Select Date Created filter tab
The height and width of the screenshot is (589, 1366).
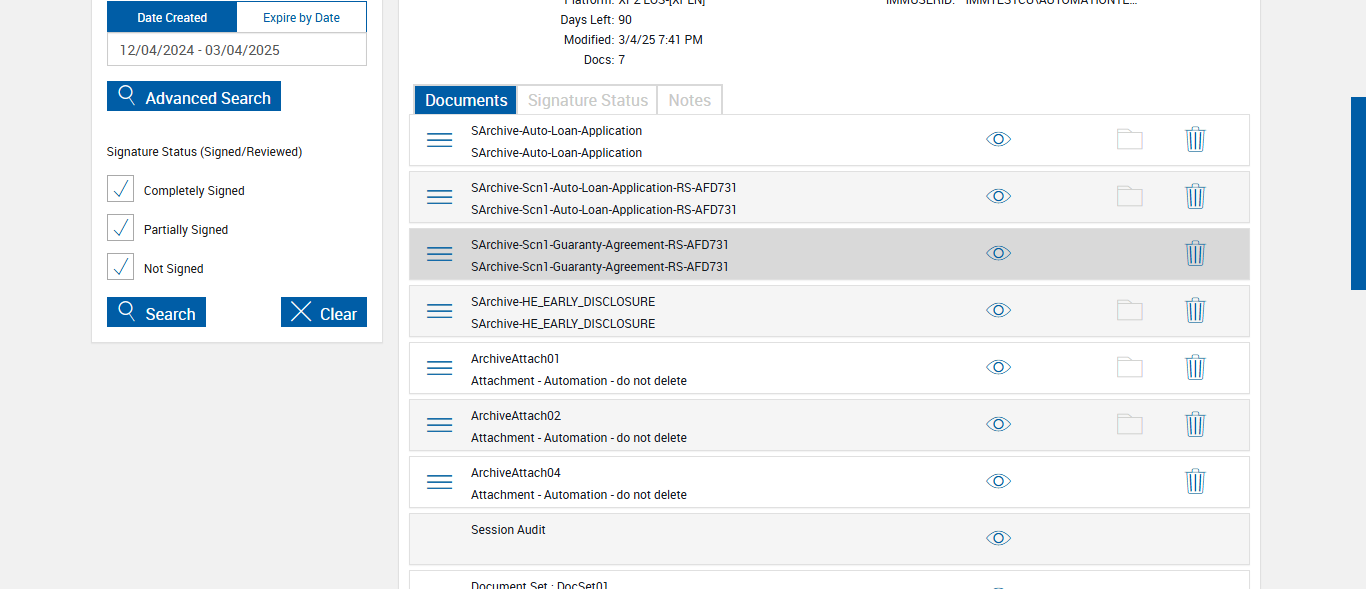tap(172, 17)
